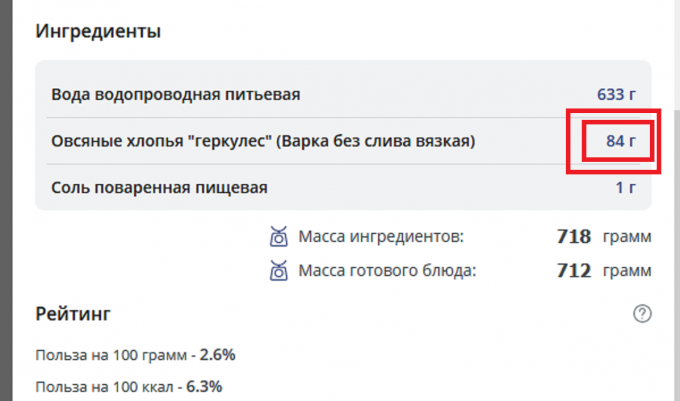Image resolution: width=680 pixels, height=401 pixels.
Task: Open the Соль поваренная пищевая ingredient
Action: pos(159,188)
